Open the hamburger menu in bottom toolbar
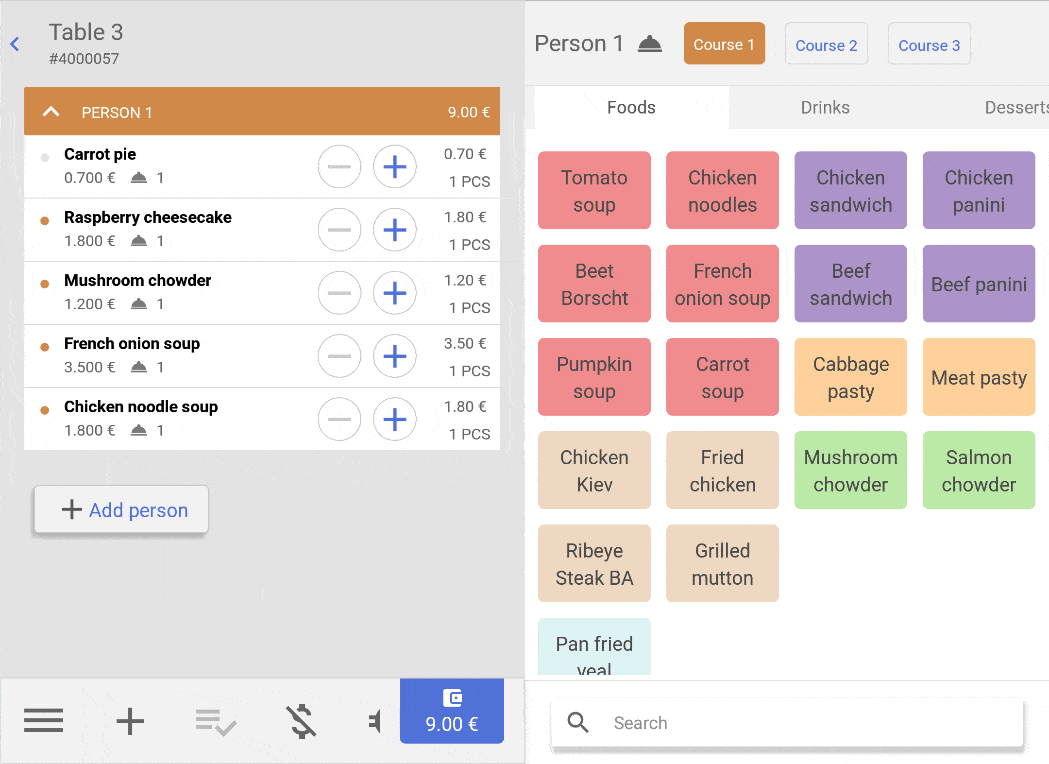Viewport: 1049px width, 764px height. click(43, 720)
